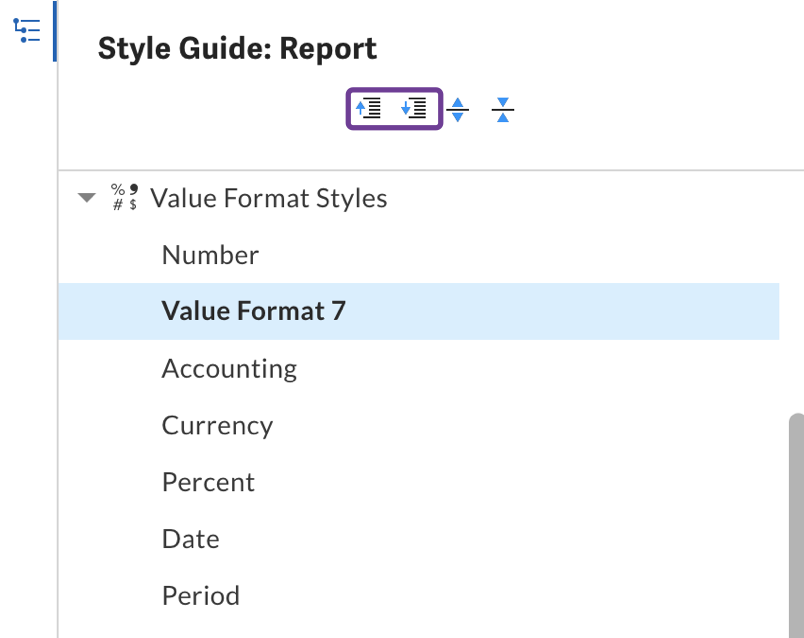Click the expand rows icon

pos(458,110)
